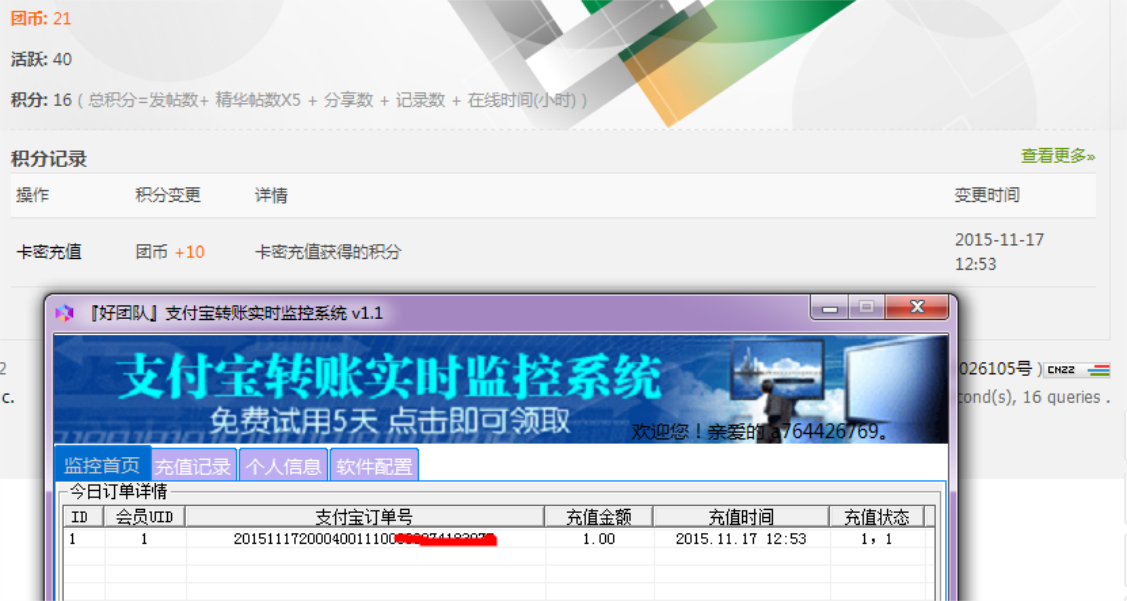Click the 团币: 21 value
Screen dimensions: 1127x601
pyautogui.click(x=41, y=18)
